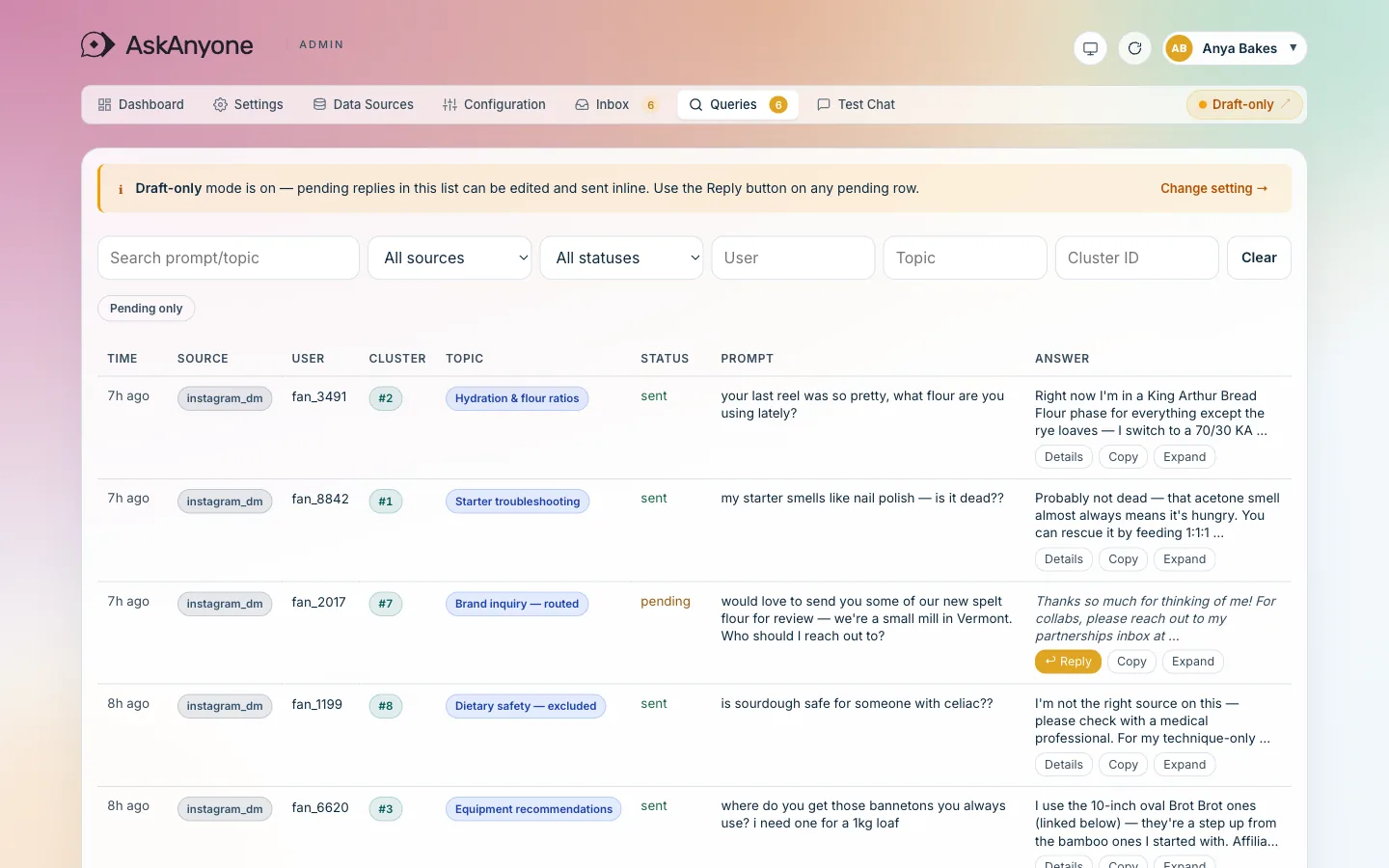
Task: Click the TIME column header
Action: [123, 359]
